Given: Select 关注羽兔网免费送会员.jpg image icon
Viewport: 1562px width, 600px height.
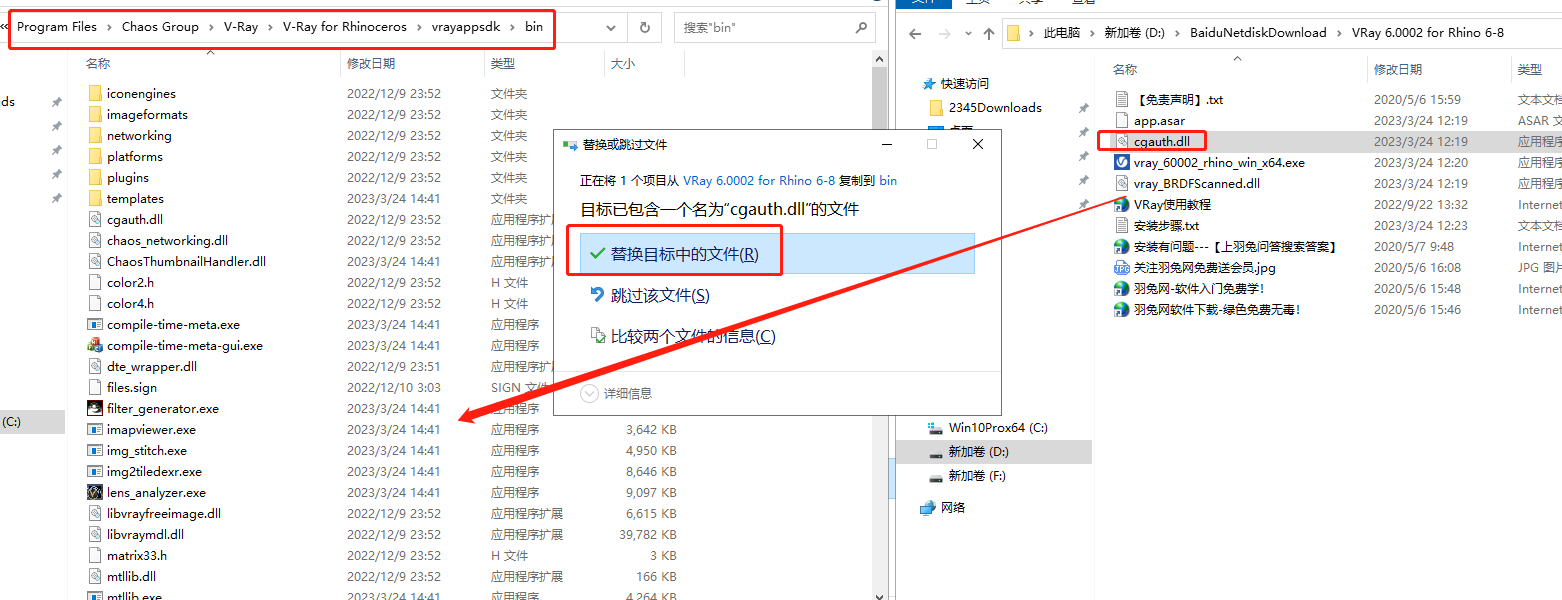Looking at the screenshot, I should 1122,267.
